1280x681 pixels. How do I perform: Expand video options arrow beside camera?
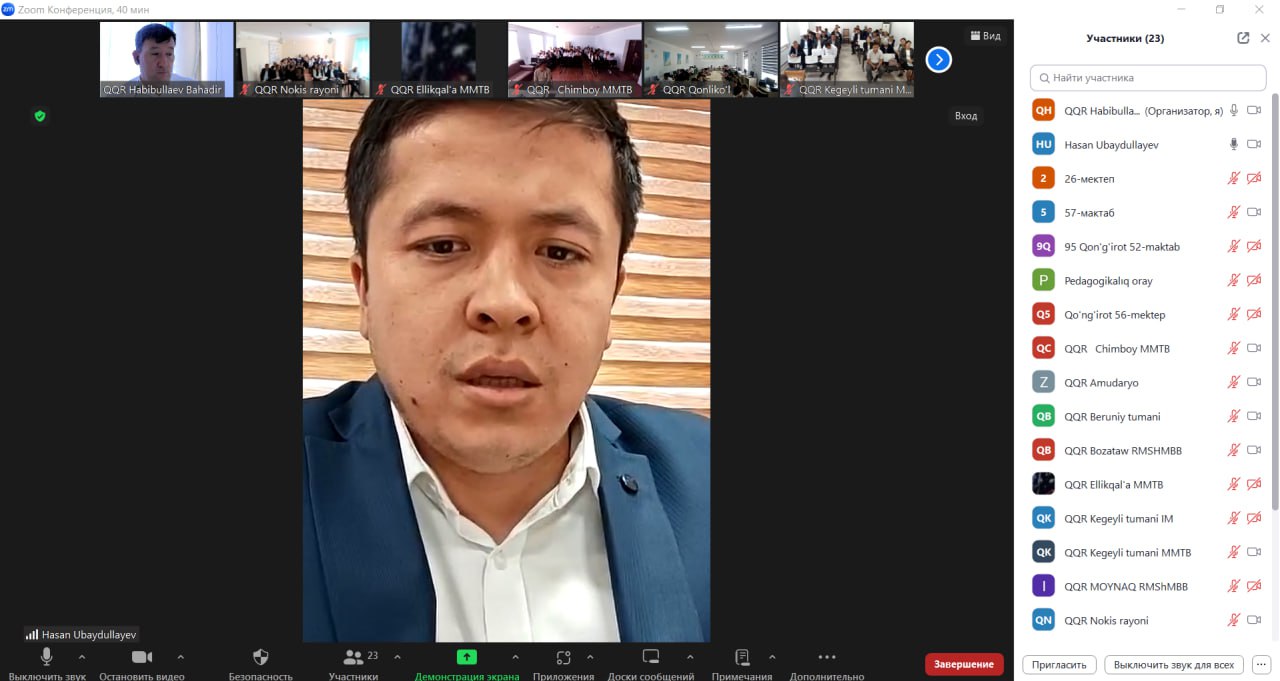(x=180, y=657)
